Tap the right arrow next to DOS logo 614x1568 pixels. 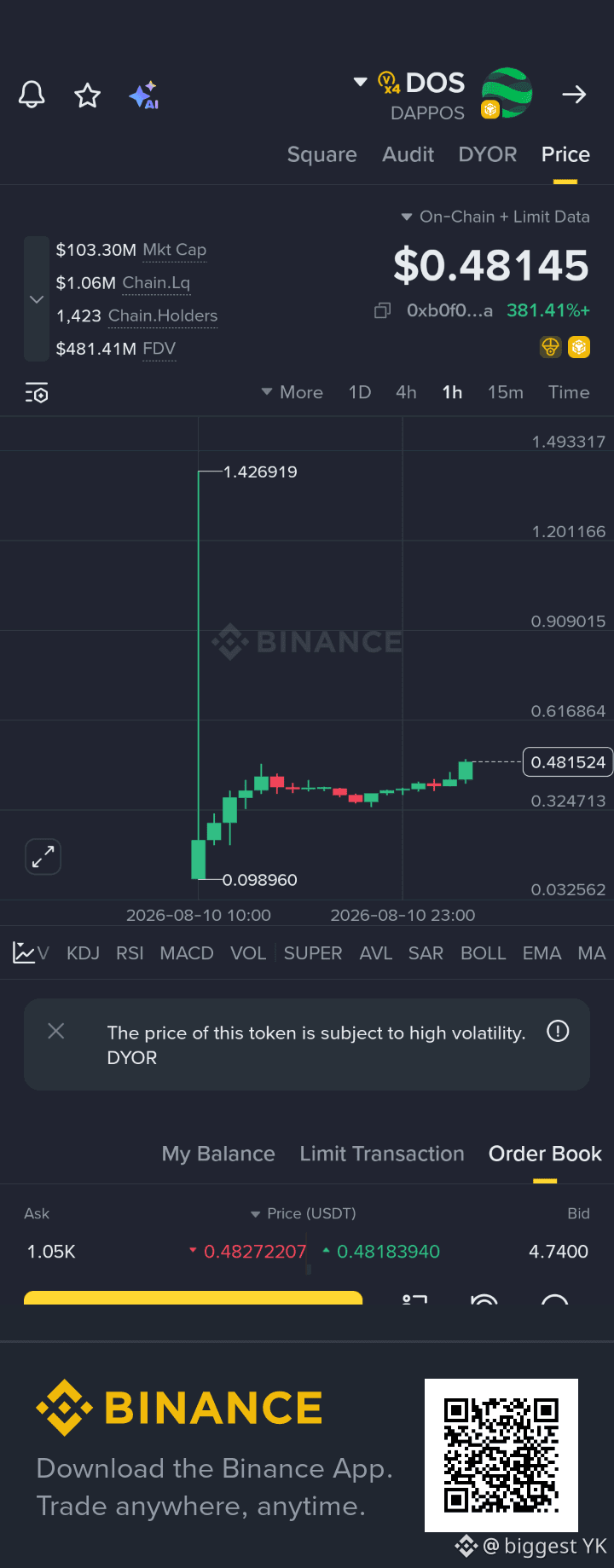(574, 94)
